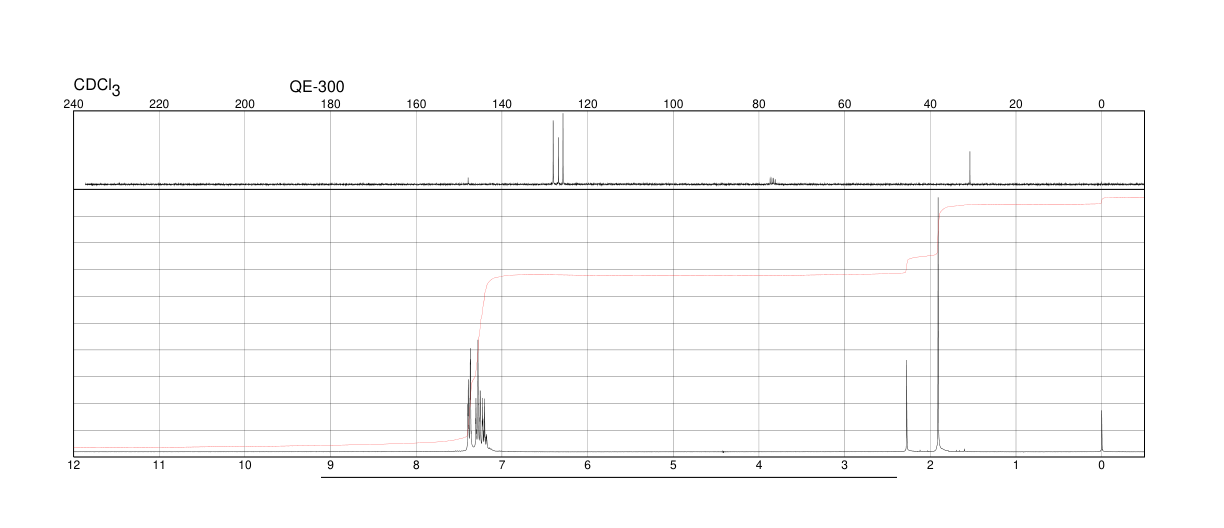
Task: Click the CDCl3 solvent label
Action: tap(96, 88)
